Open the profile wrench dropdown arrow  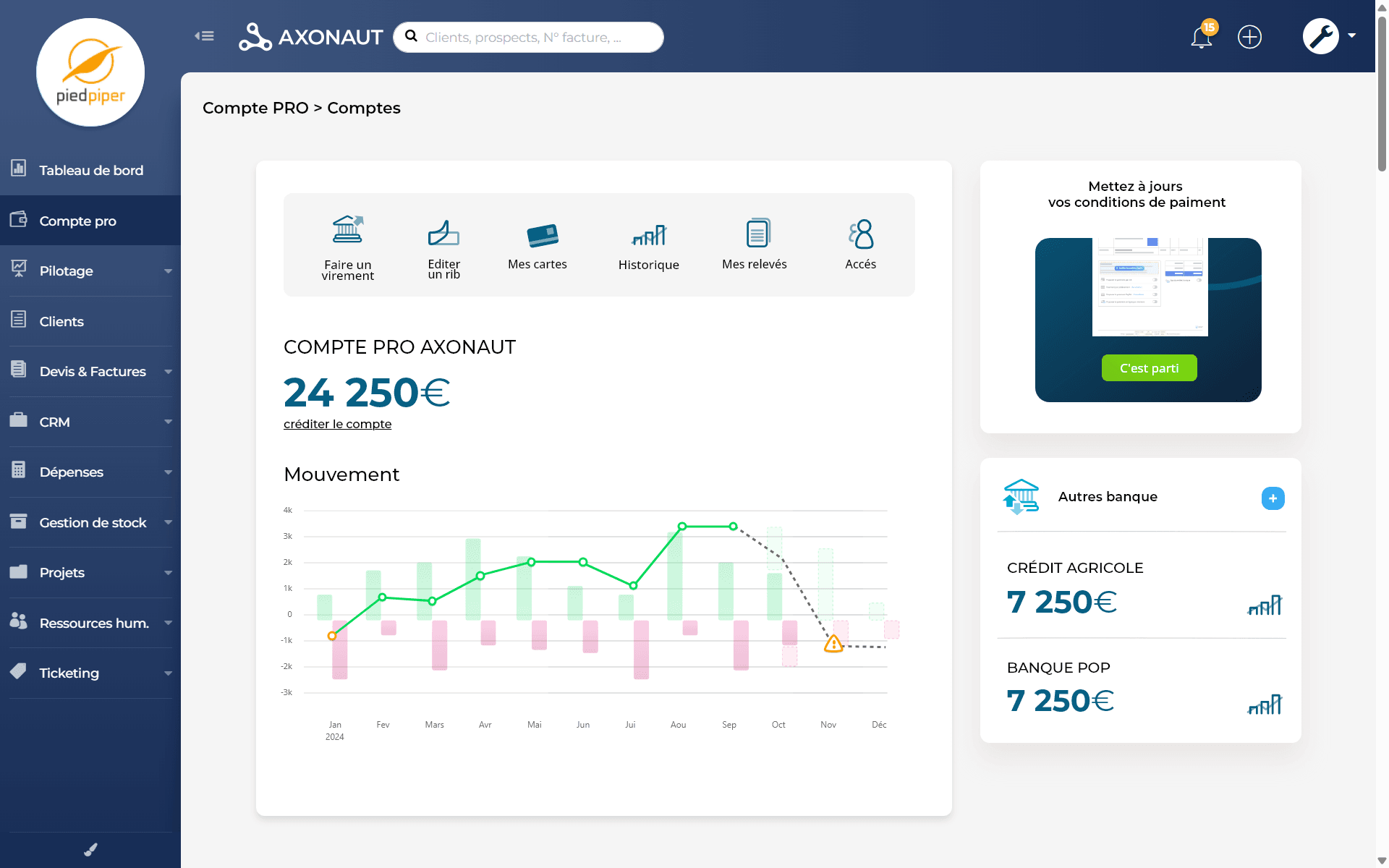tap(1351, 35)
